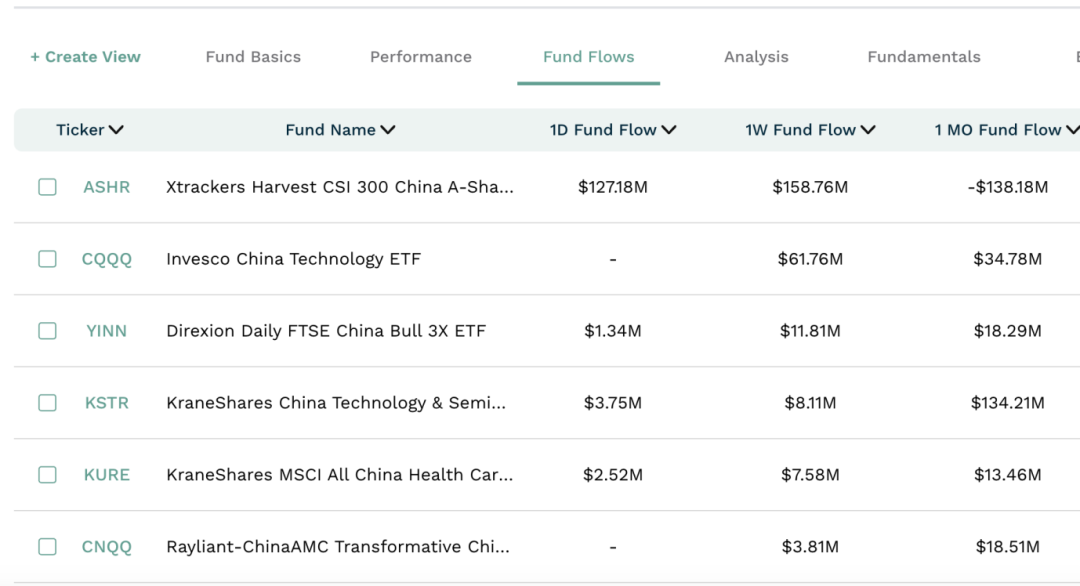Click 1D Fund Flow sort chevron

coord(669,130)
